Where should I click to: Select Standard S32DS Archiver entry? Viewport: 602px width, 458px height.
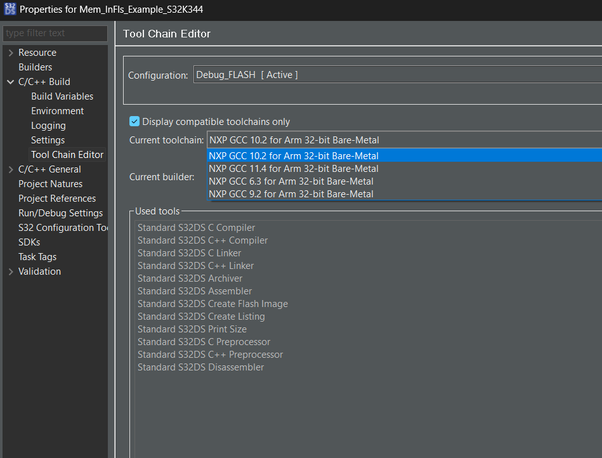pyautogui.click(x=190, y=278)
